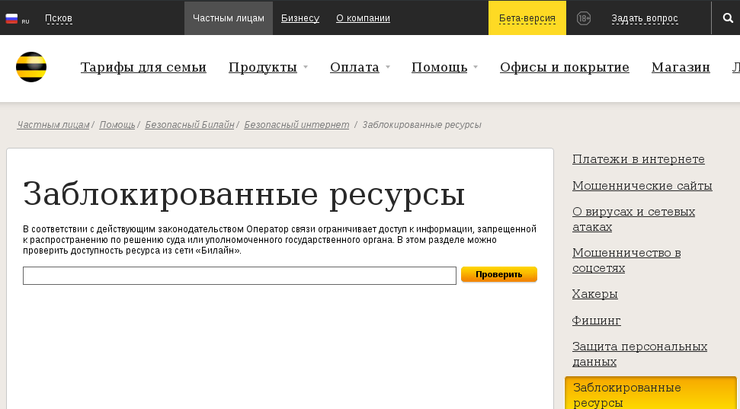740x409 pixels.
Task: Focus the resource address input field
Action: point(239,275)
